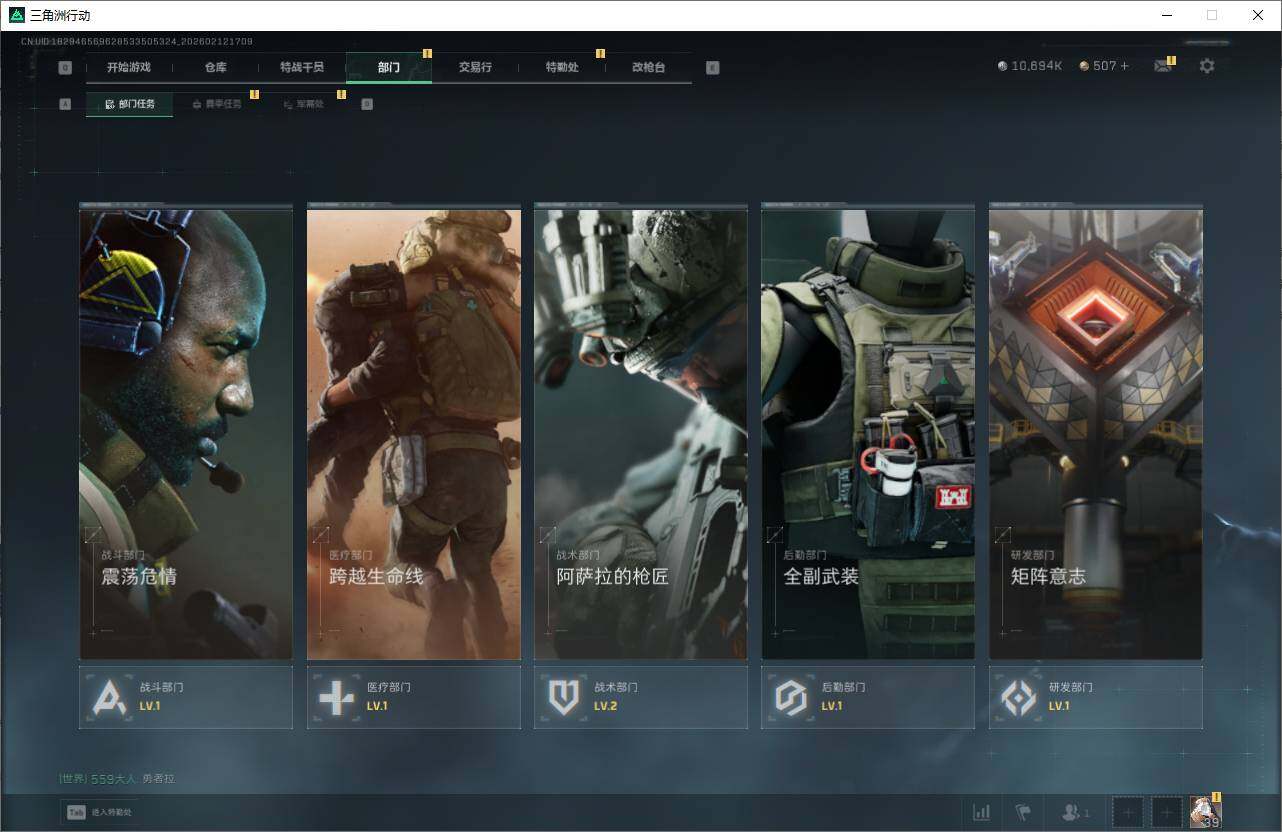The image size is (1282, 832).
Task: Switch to the 仓库 tab
Action: coord(216,67)
